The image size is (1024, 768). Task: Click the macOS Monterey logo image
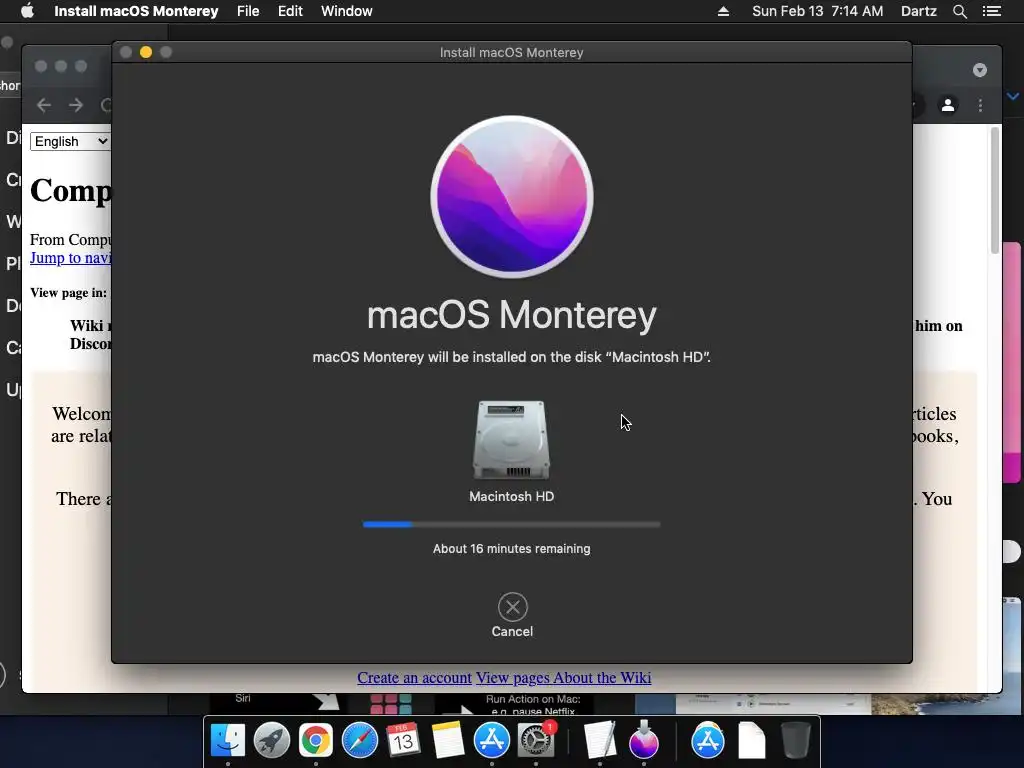coord(512,197)
